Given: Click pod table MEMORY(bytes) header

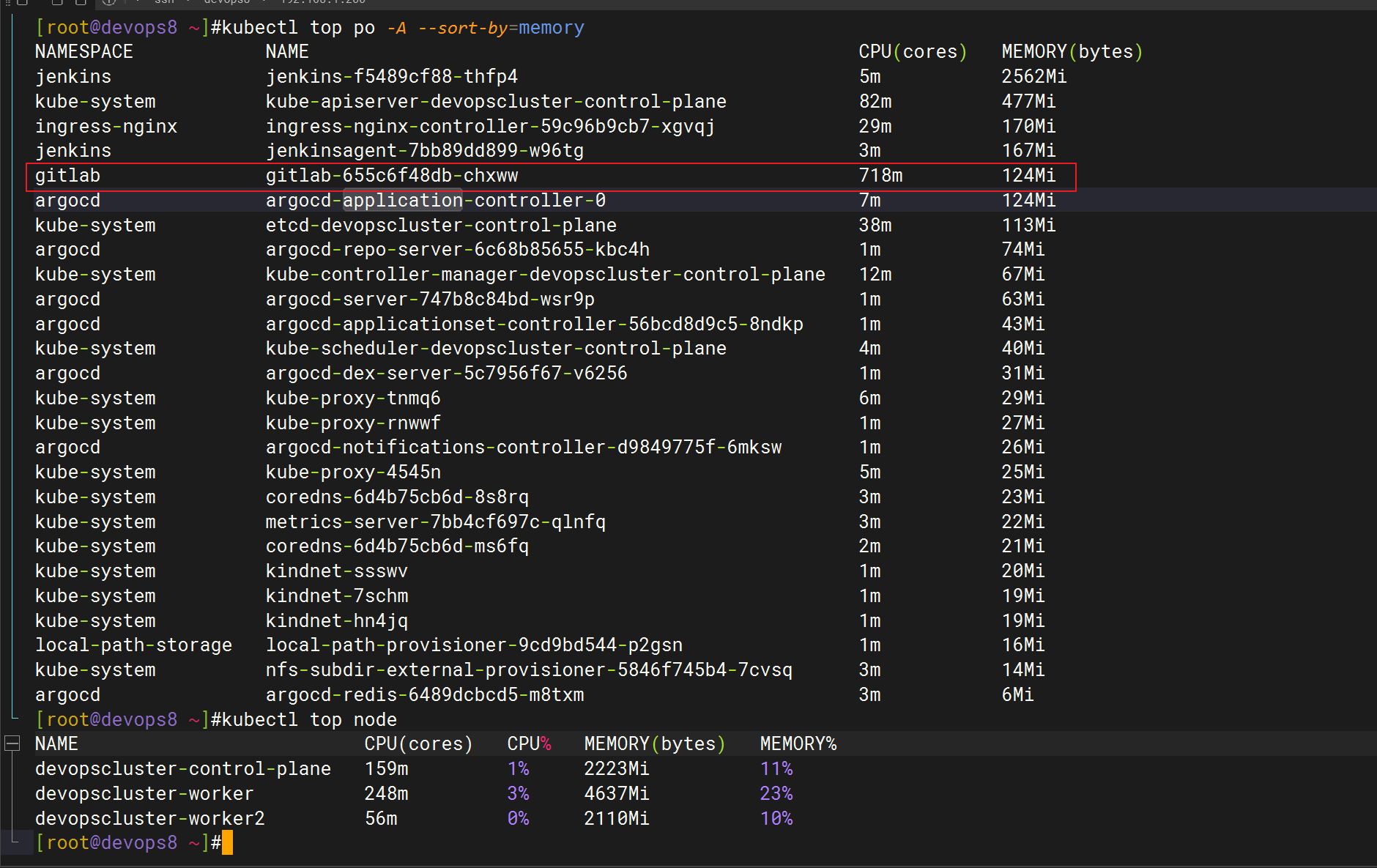Looking at the screenshot, I should (x=1072, y=52).
